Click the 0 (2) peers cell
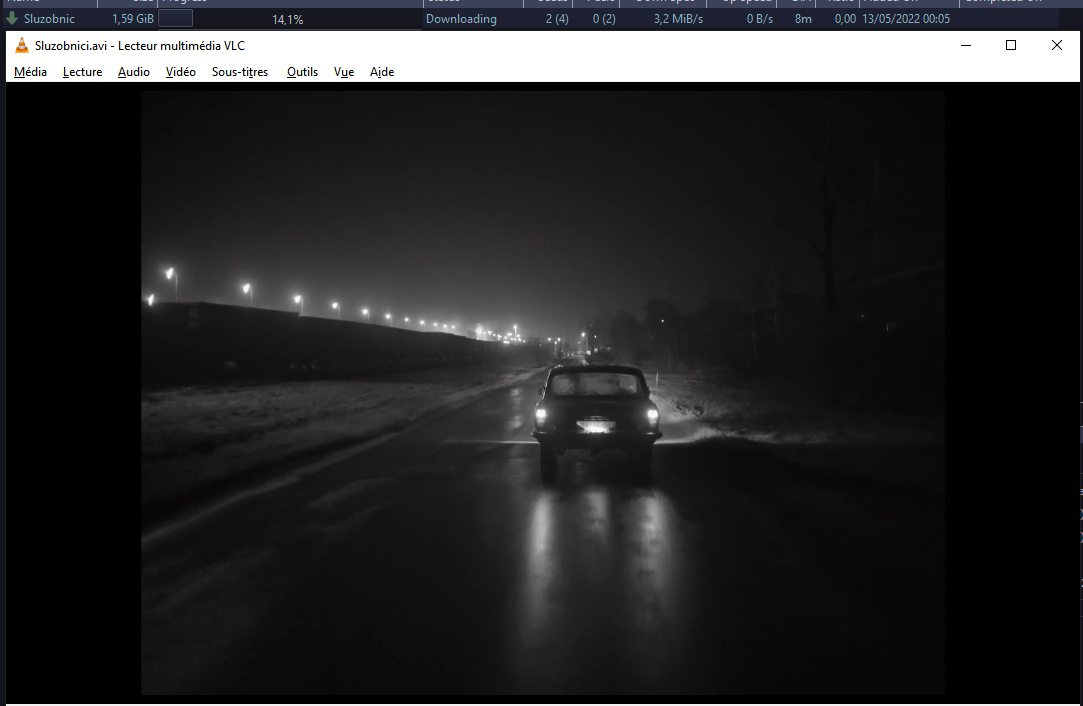The image size is (1083, 706). pyautogui.click(x=604, y=19)
